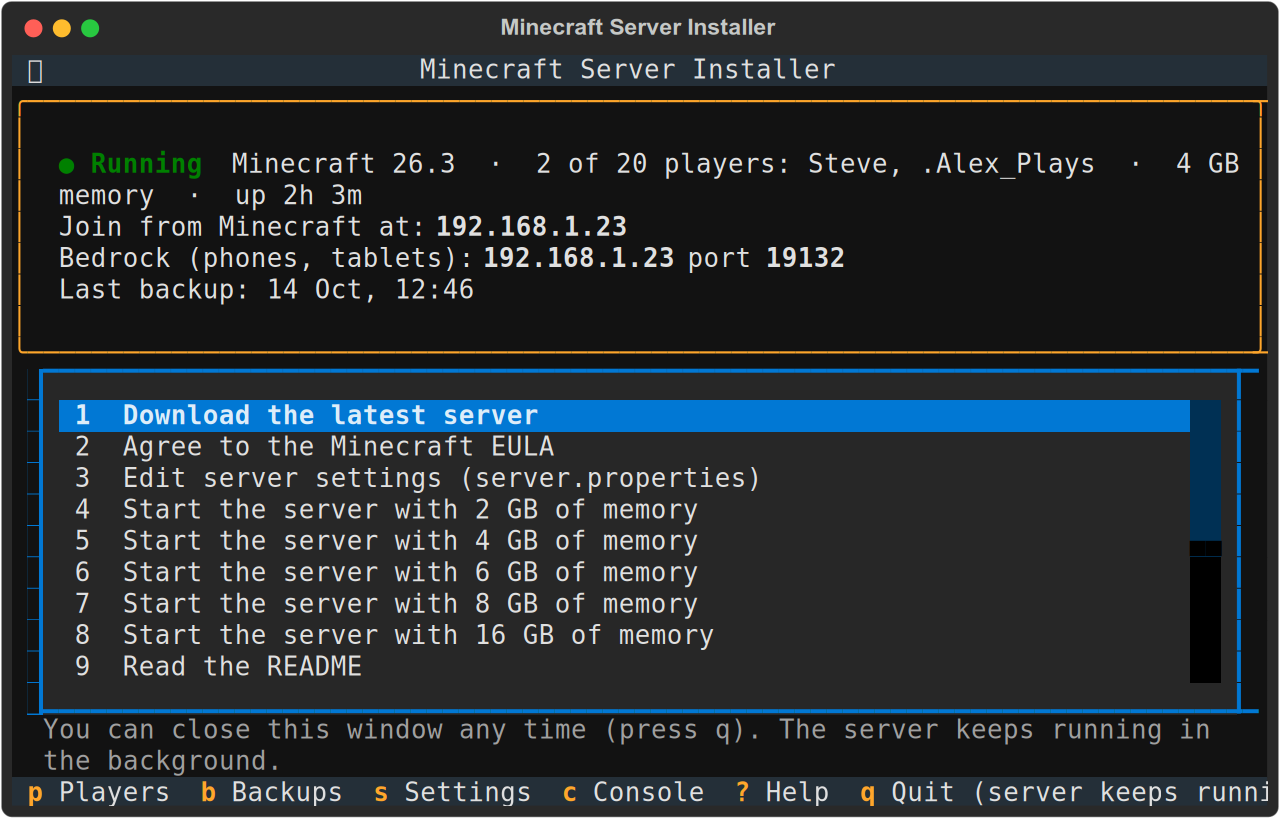The image size is (1280, 818).
Task: Open Help in the footer bar
Action: 782,793
